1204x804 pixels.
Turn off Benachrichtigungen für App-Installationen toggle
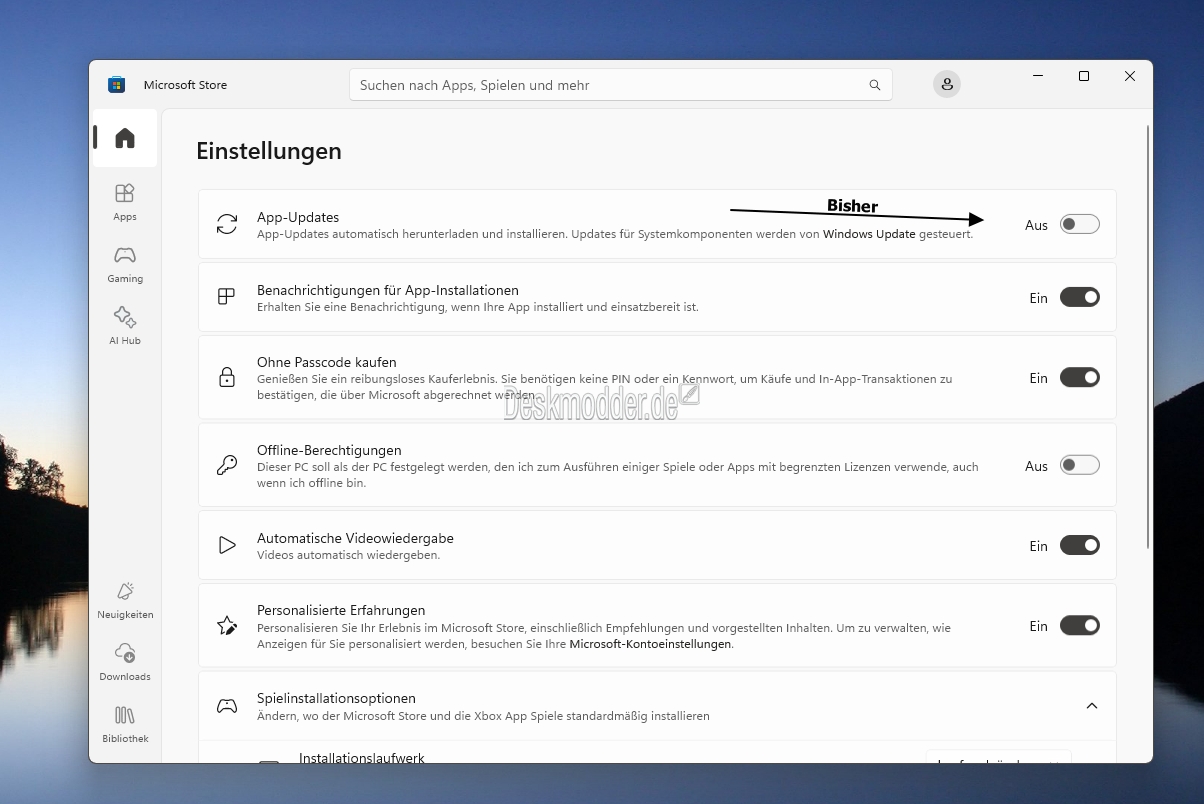click(x=1080, y=297)
